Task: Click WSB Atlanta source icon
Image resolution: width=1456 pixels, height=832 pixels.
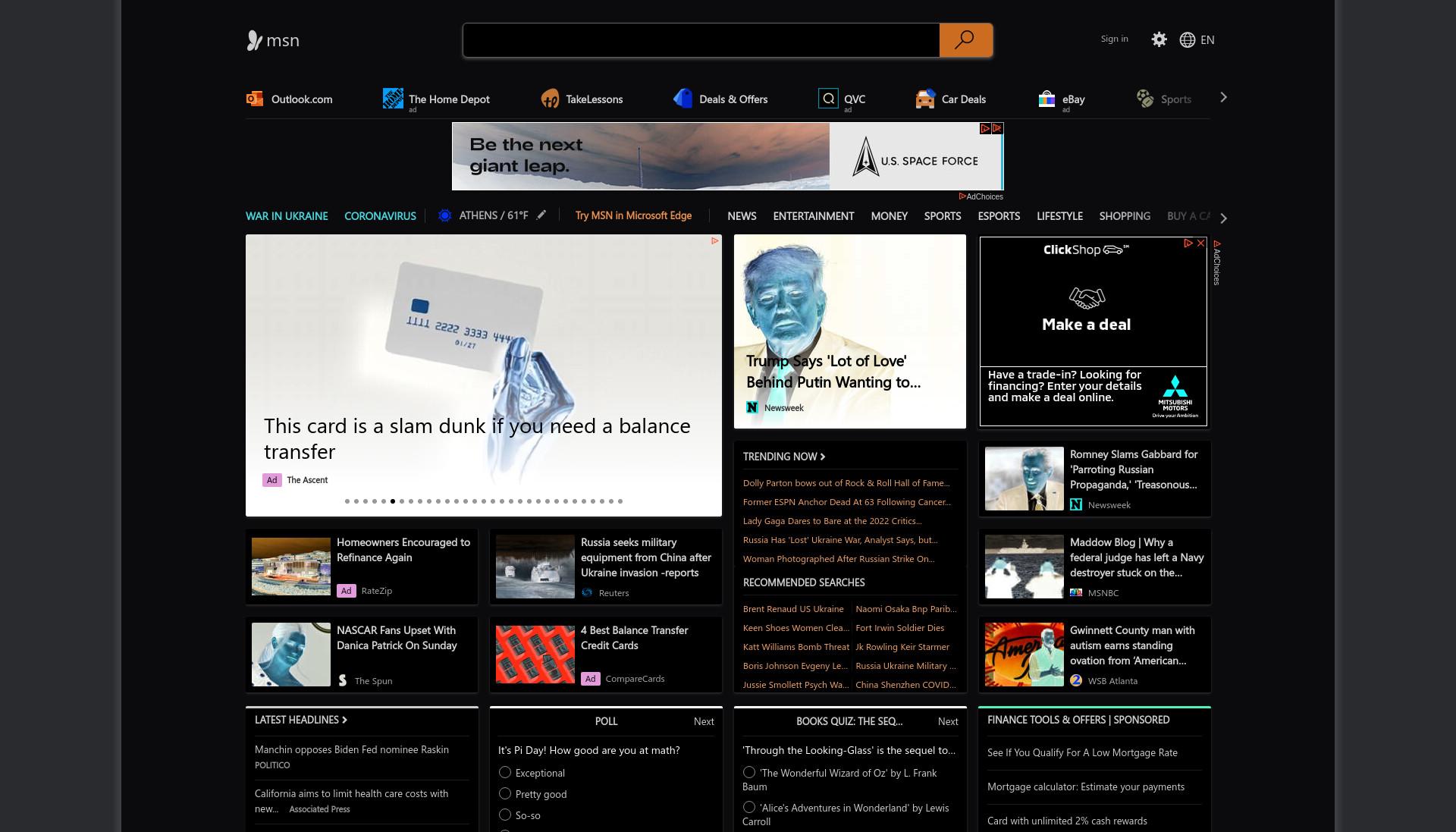Action: (x=1076, y=681)
